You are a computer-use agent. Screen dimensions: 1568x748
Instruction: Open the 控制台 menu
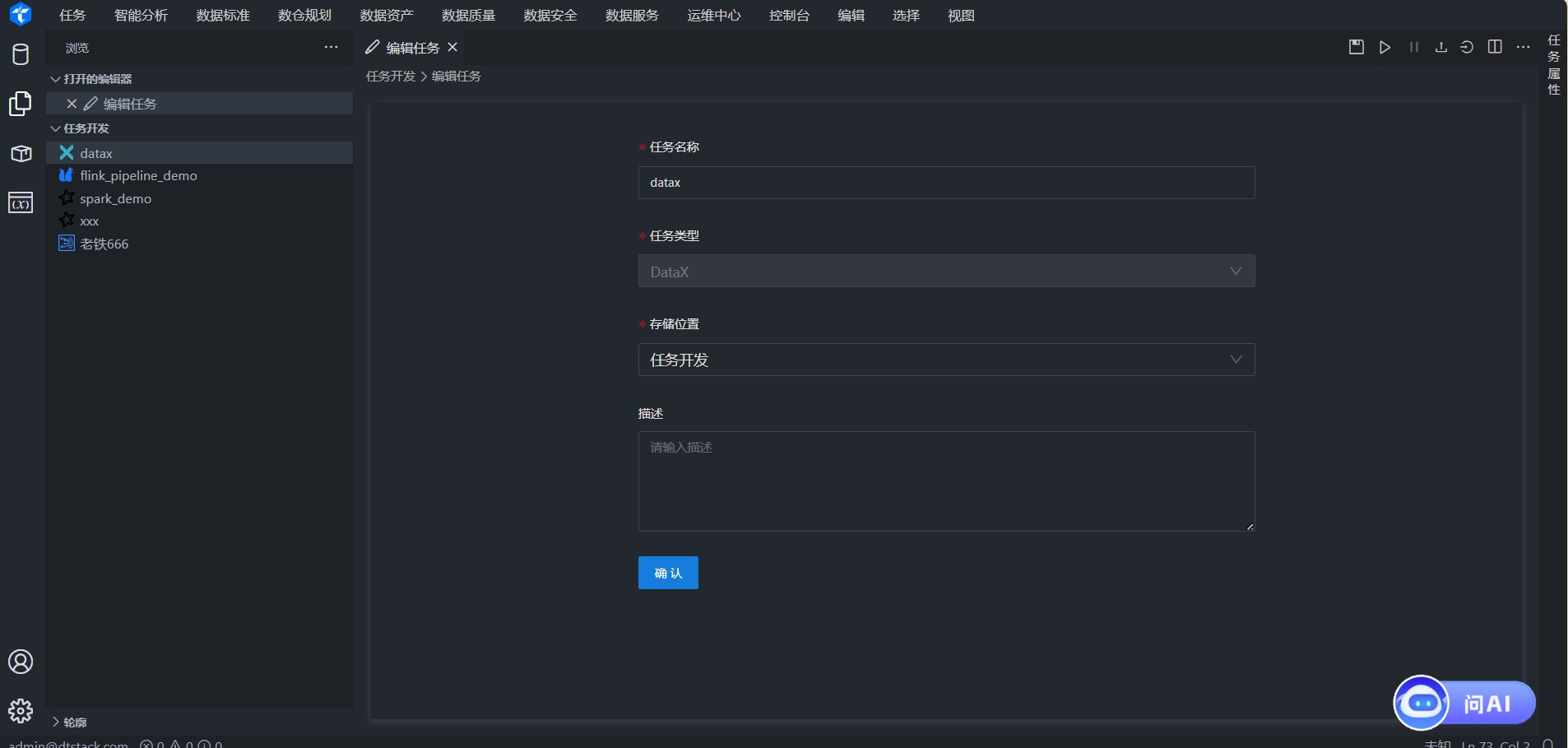click(x=789, y=15)
